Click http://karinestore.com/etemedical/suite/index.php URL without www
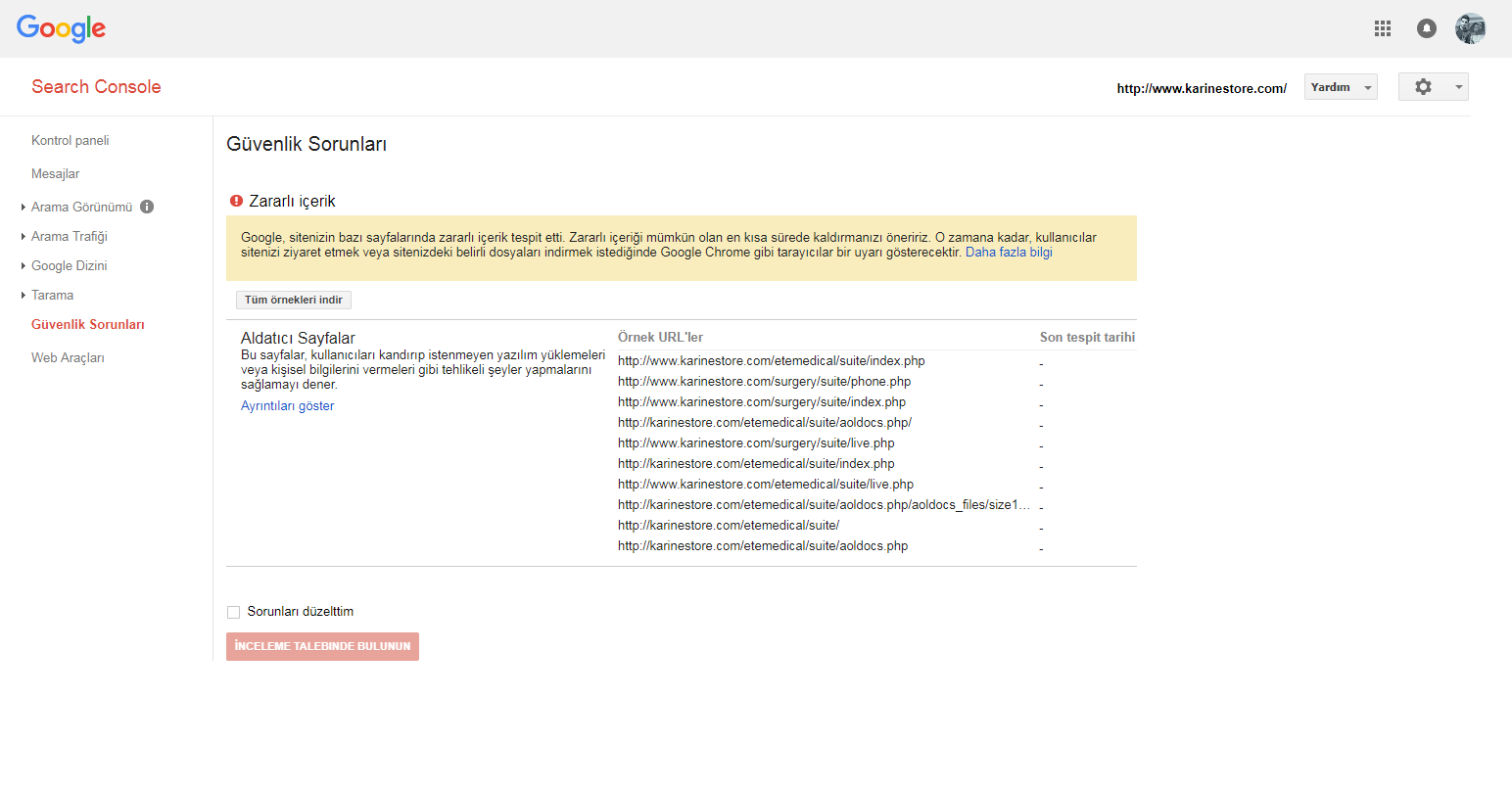Viewport: 1512px width, 791px height. tap(756, 464)
